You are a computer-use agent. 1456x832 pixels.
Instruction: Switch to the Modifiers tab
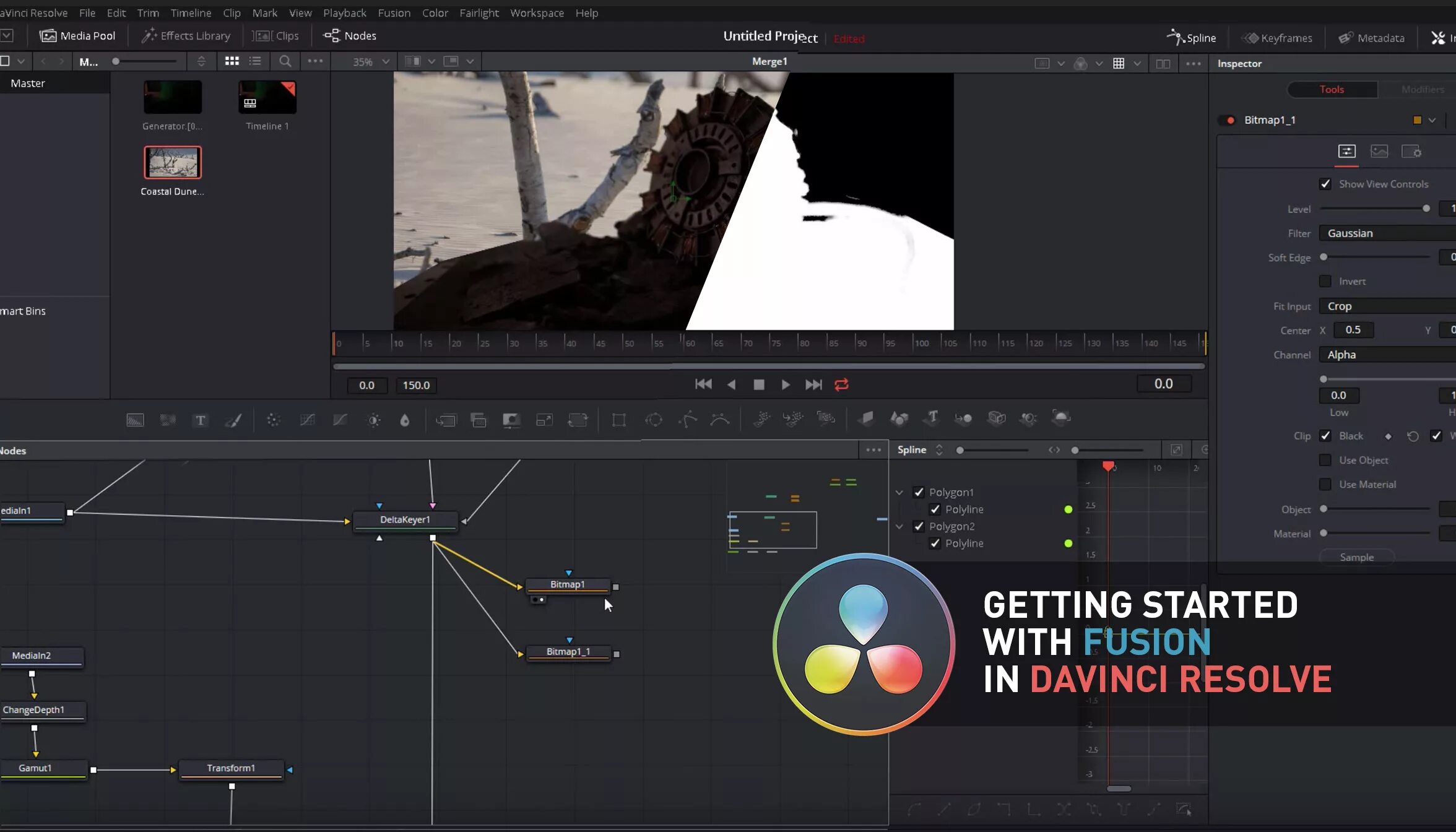click(1422, 89)
